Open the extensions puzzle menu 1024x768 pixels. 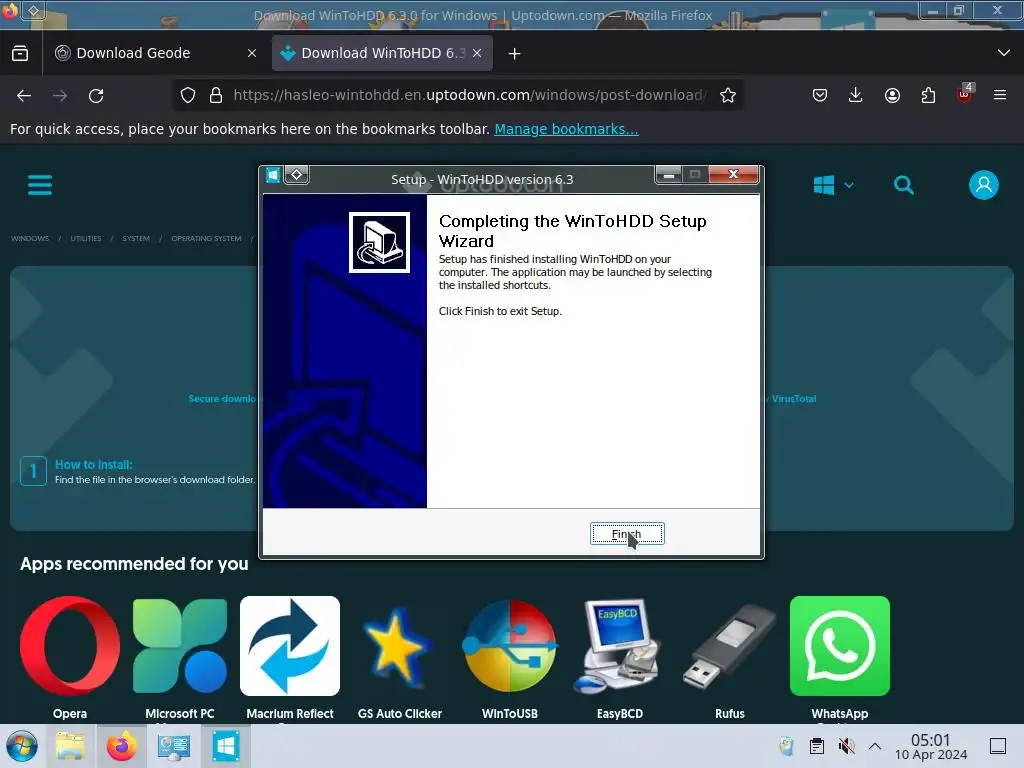tap(928, 95)
